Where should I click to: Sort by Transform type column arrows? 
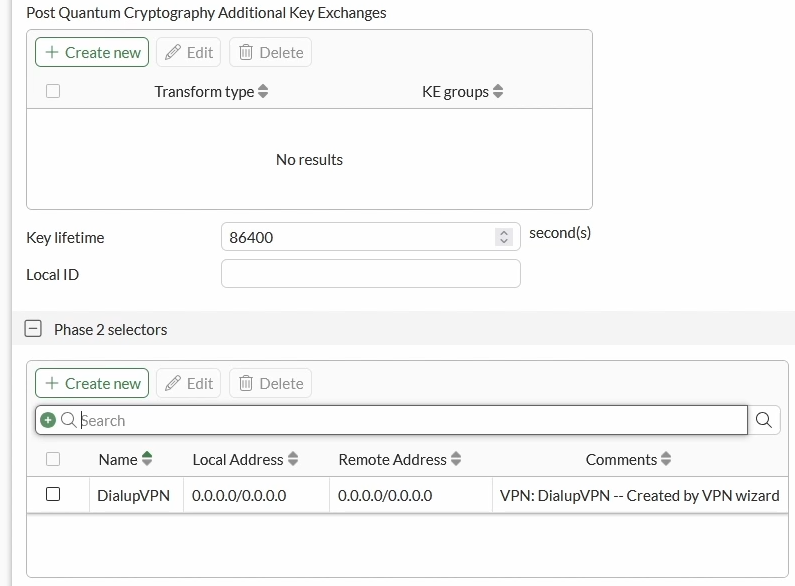point(263,91)
